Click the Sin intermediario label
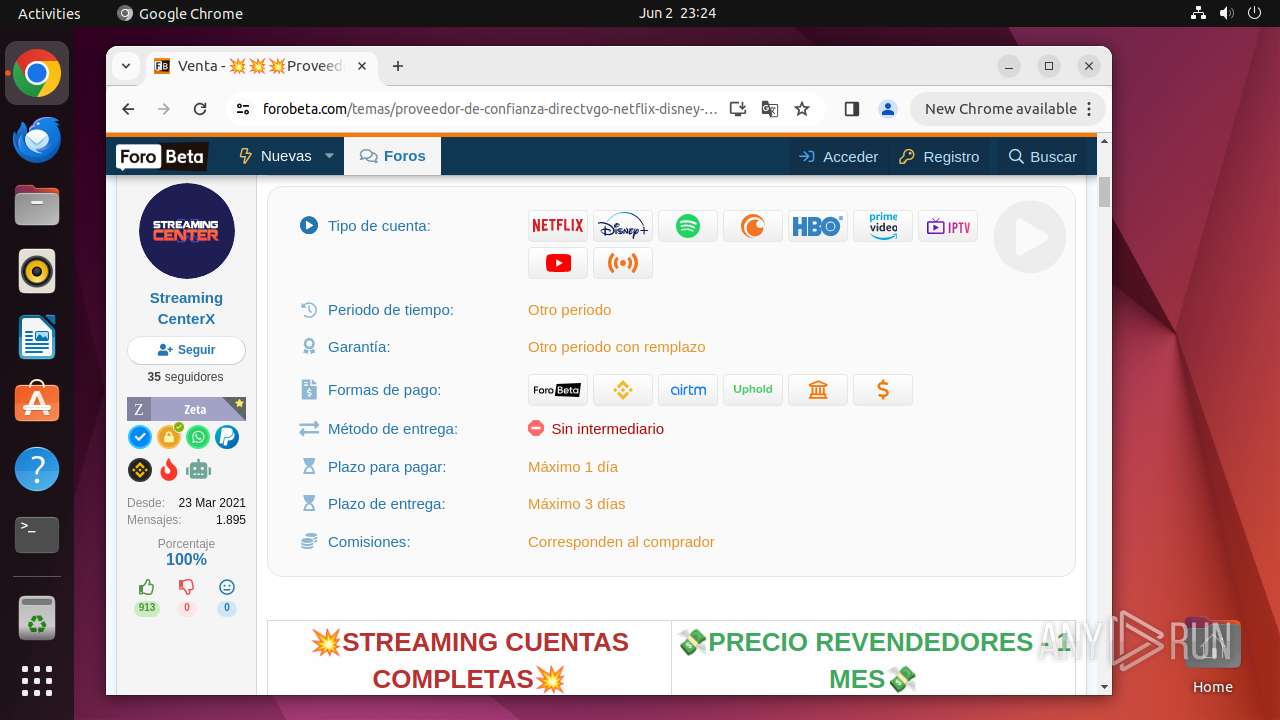1280x720 pixels. point(607,429)
